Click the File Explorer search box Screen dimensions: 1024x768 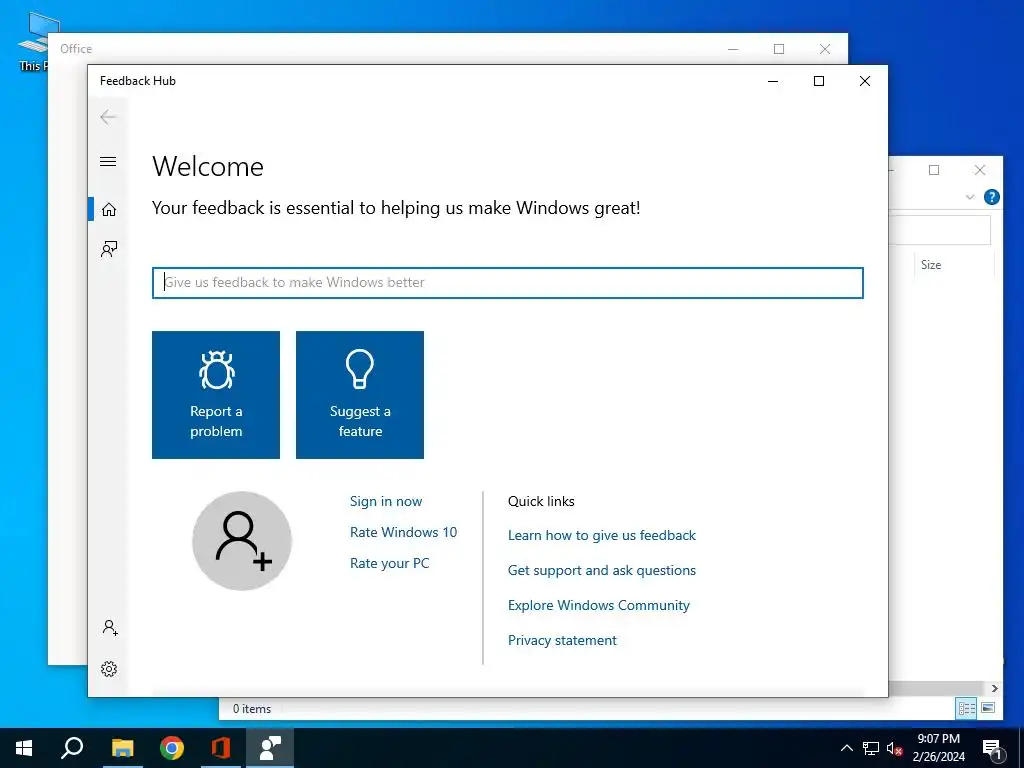tap(940, 231)
